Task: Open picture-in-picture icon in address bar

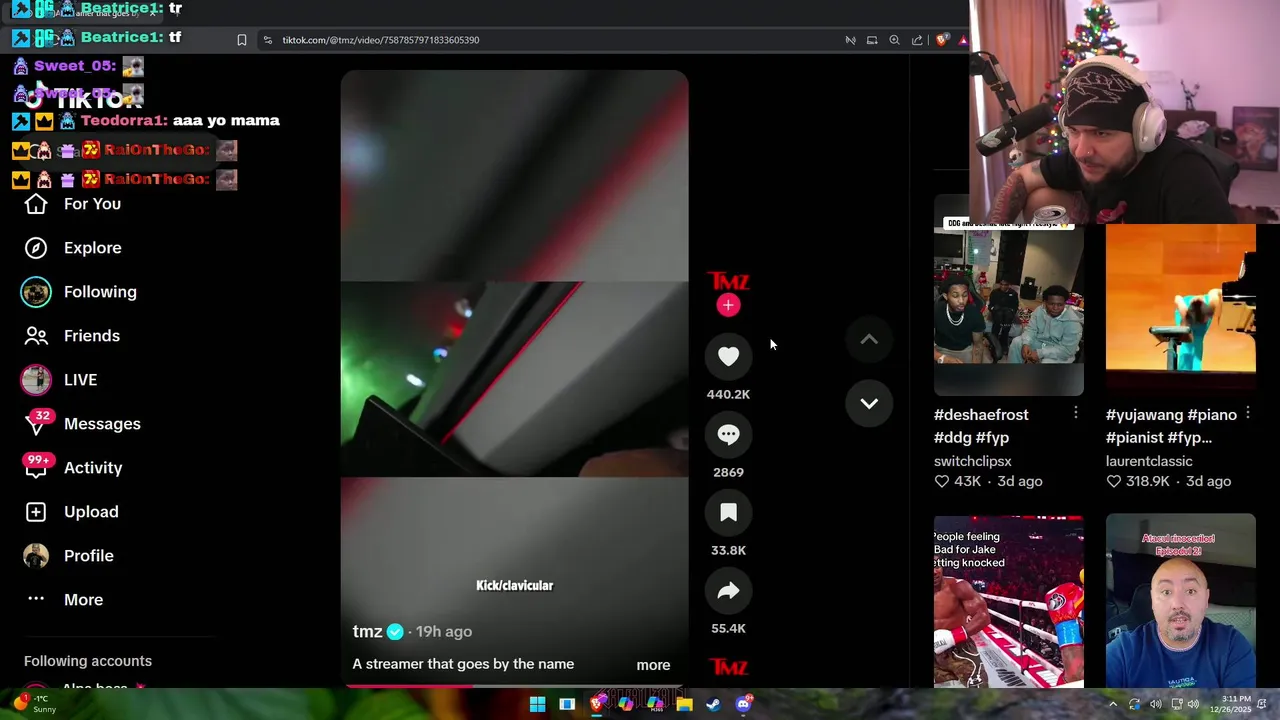Action: coord(872,40)
